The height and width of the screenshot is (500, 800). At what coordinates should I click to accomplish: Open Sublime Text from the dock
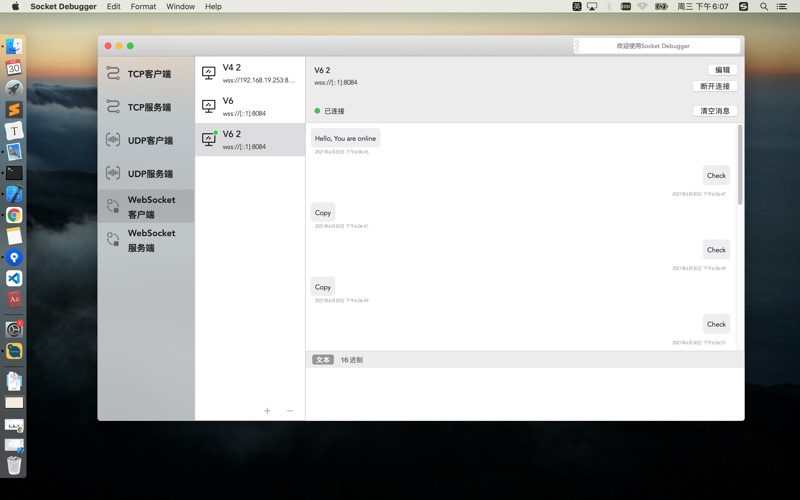click(x=14, y=109)
